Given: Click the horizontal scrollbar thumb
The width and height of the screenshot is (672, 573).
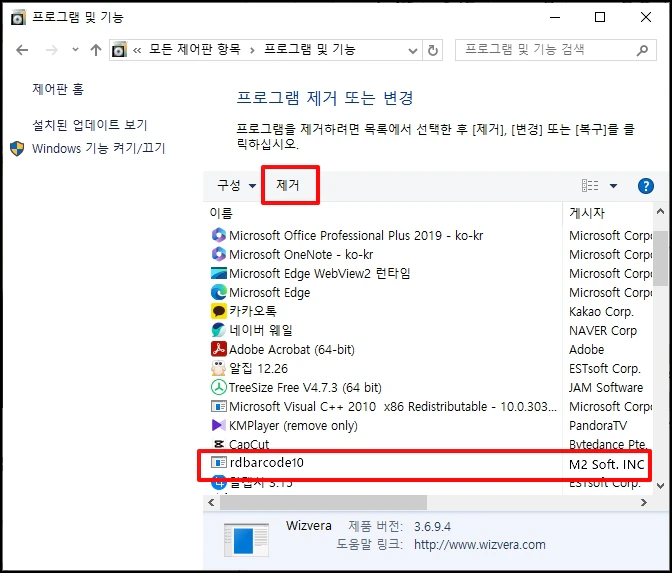Looking at the screenshot, I should [x=323, y=502].
